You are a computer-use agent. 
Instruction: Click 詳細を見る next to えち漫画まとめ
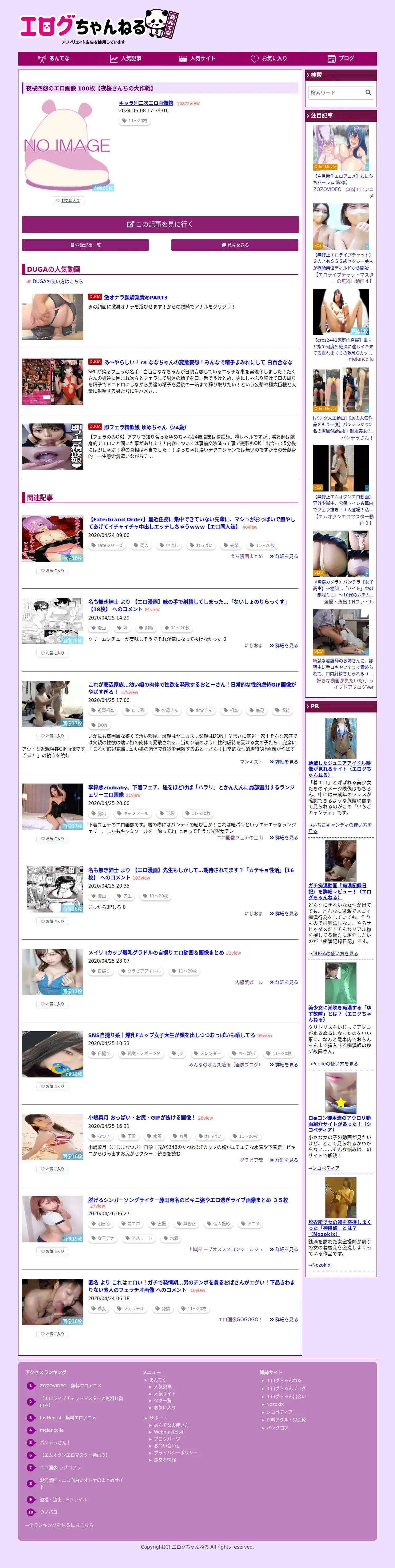coord(284,556)
